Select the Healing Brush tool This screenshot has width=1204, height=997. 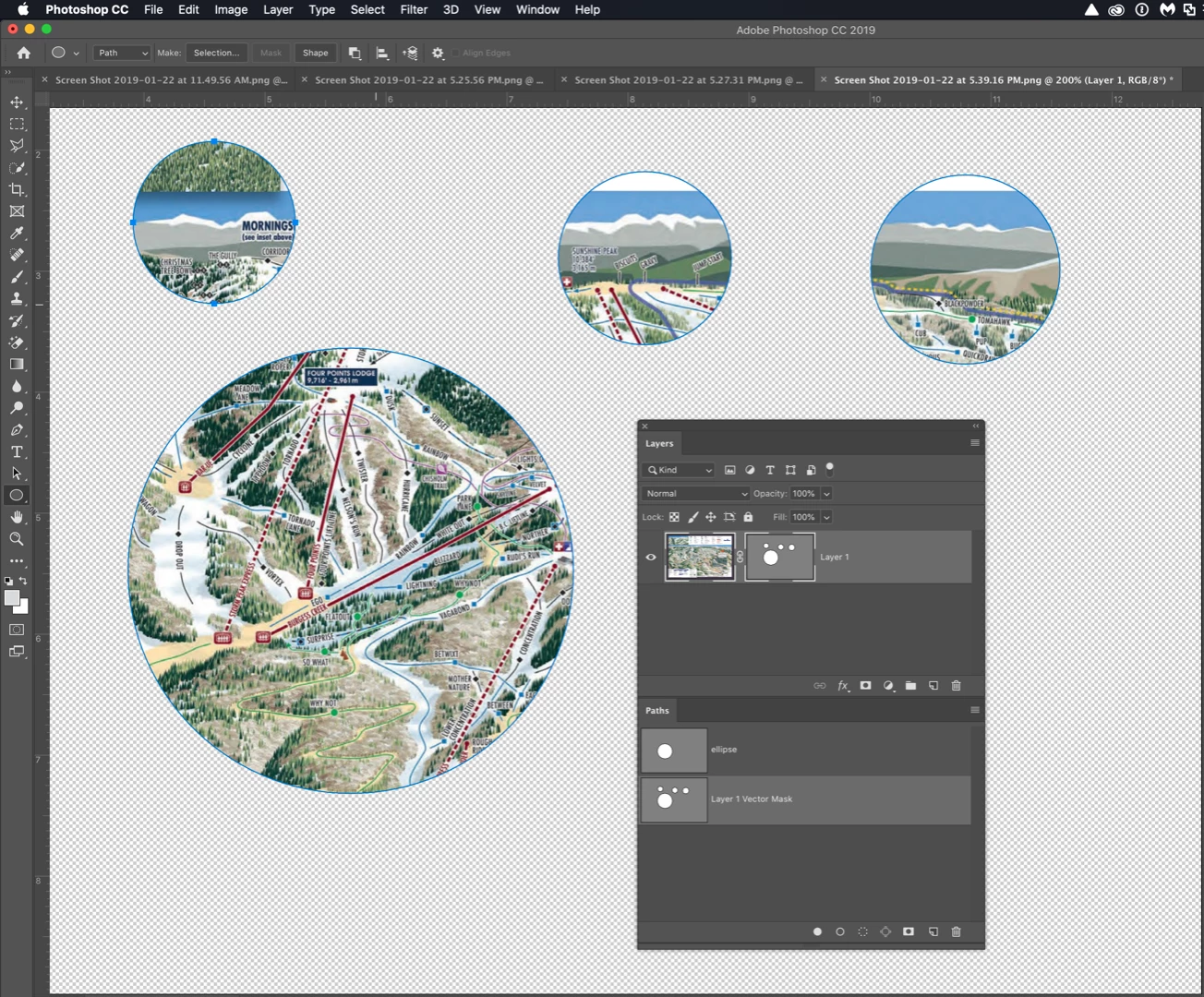(17, 255)
